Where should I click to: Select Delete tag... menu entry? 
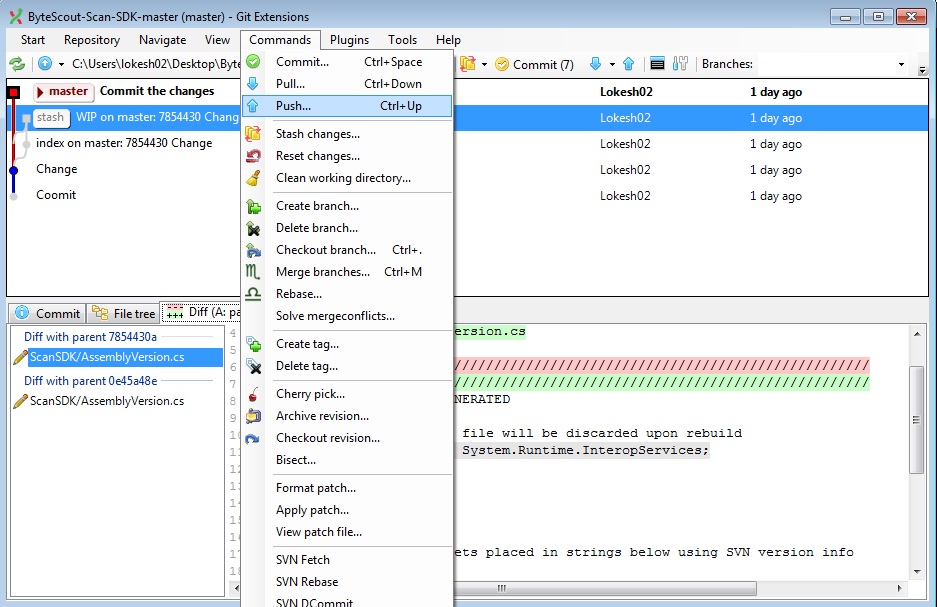tap(347, 366)
